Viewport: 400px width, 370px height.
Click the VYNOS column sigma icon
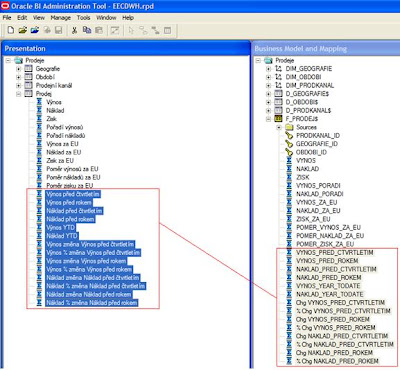[x=289, y=160]
